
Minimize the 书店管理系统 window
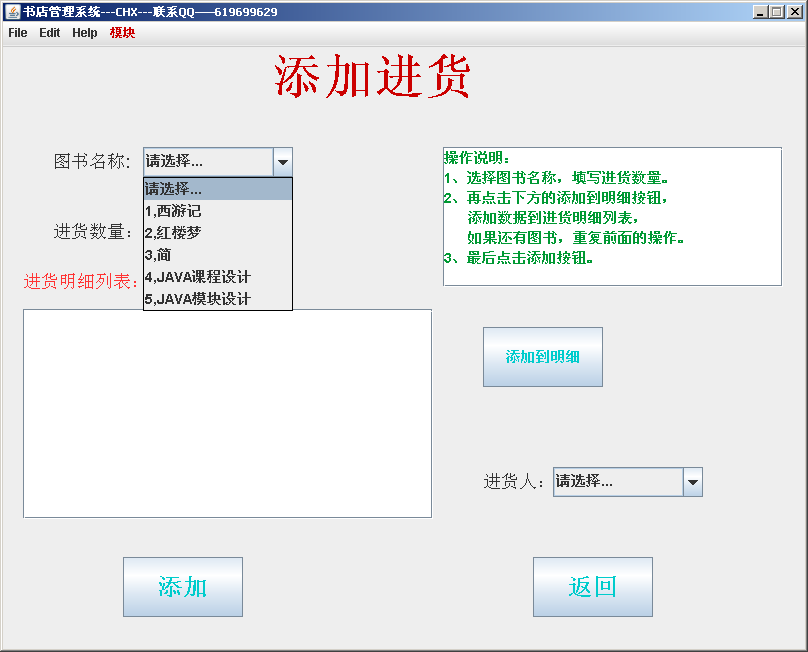click(x=760, y=11)
